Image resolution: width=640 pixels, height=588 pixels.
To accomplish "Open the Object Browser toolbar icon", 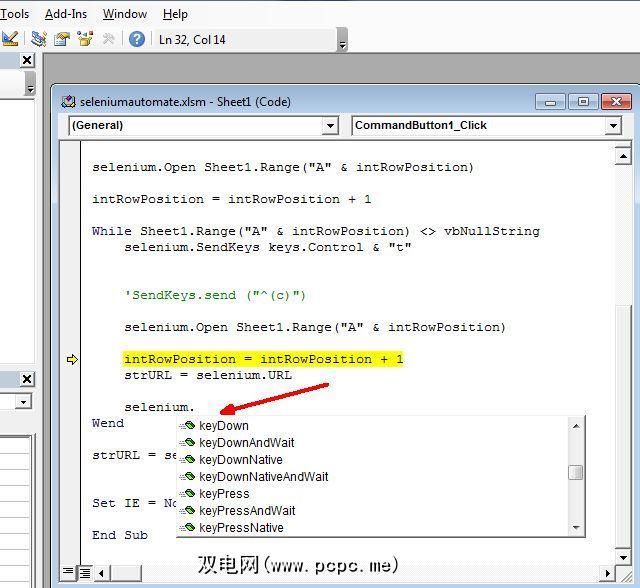I will [x=85, y=39].
